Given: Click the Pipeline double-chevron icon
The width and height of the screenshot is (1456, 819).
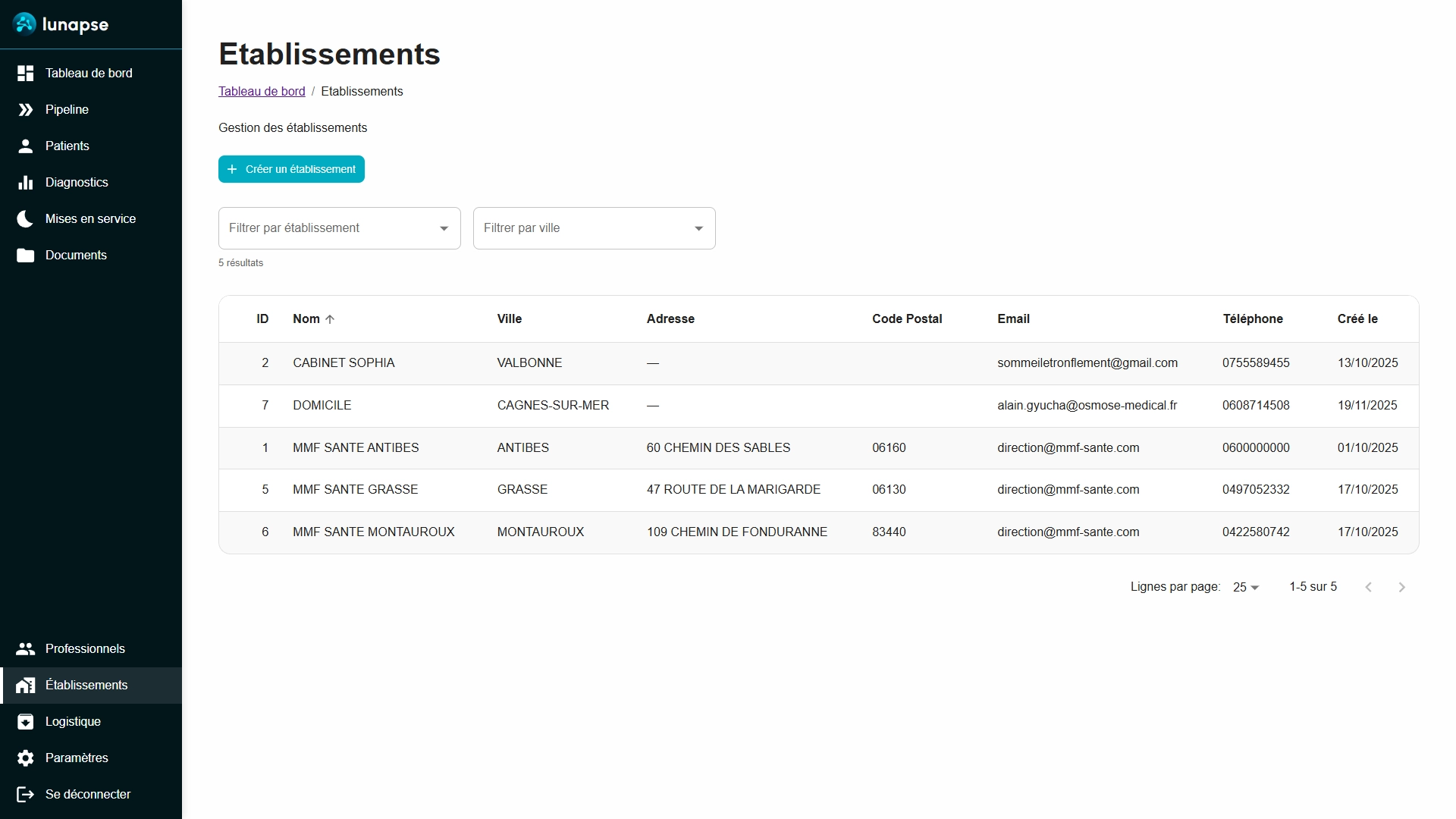Looking at the screenshot, I should [x=26, y=110].
